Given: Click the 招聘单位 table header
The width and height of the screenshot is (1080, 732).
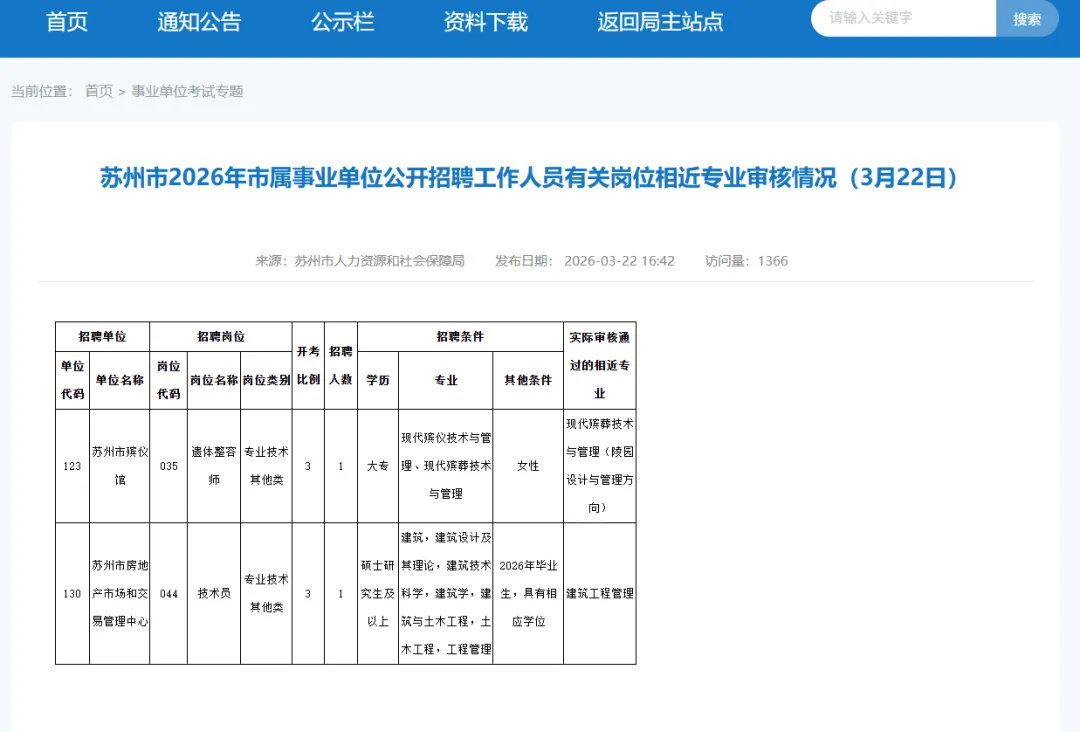Looking at the screenshot, I should point(102,337).
